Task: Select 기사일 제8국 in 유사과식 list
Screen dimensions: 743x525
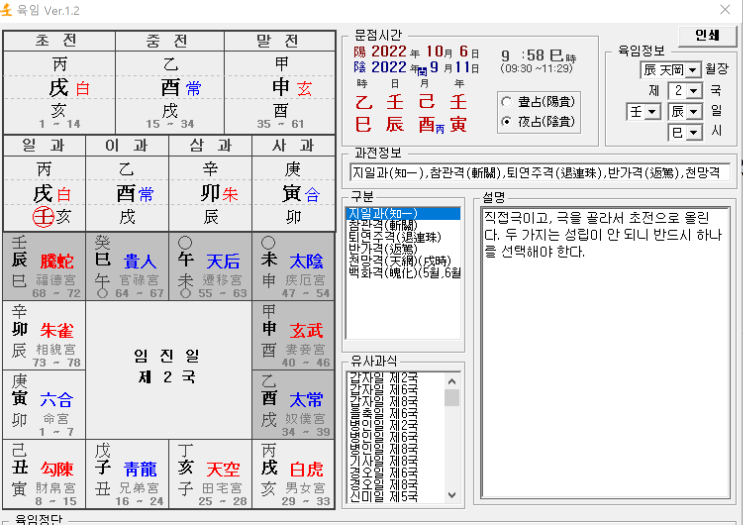Action: [x=384, y=461]
